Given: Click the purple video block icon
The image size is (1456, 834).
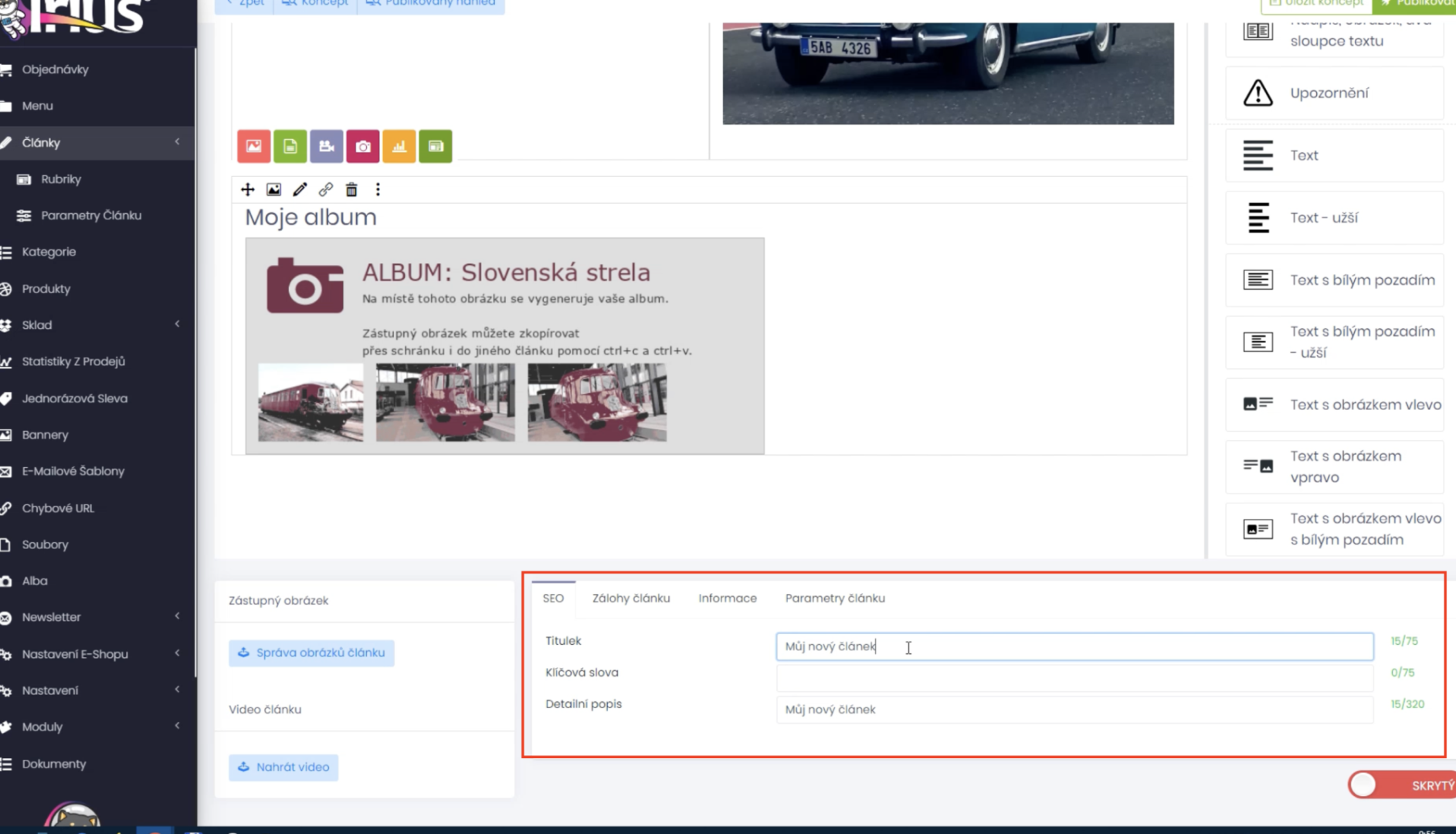Looking at the screenshot, I should tap(326, 146).
